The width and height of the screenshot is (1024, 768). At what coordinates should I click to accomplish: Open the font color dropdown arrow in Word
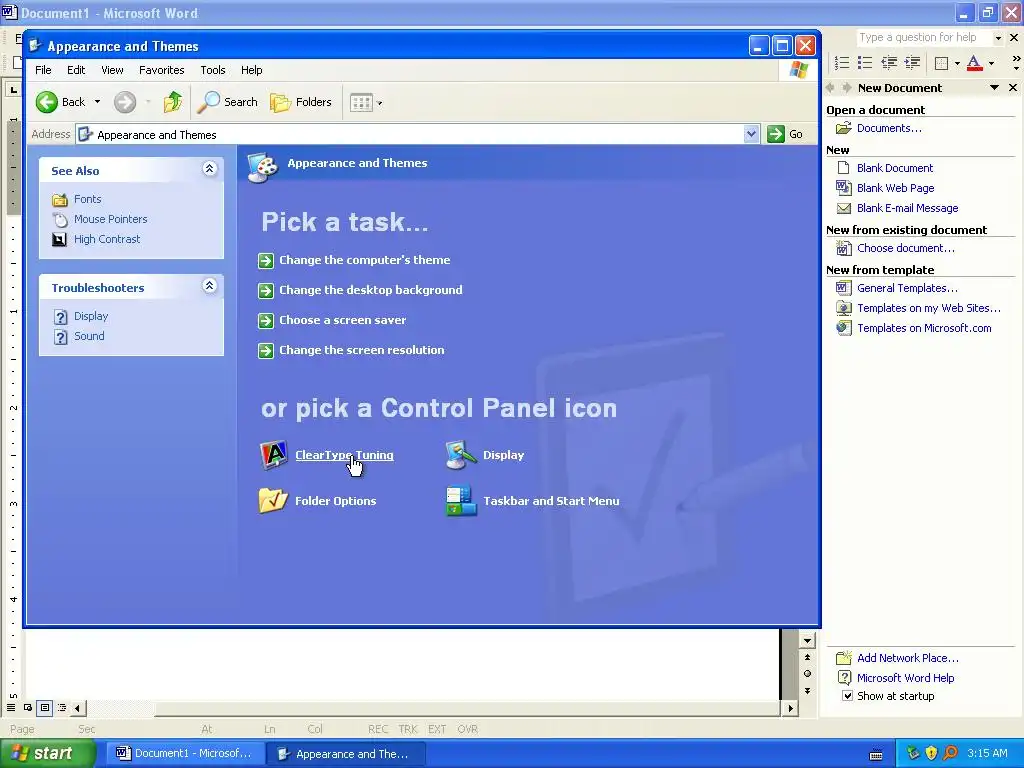[x=991, y=63]
